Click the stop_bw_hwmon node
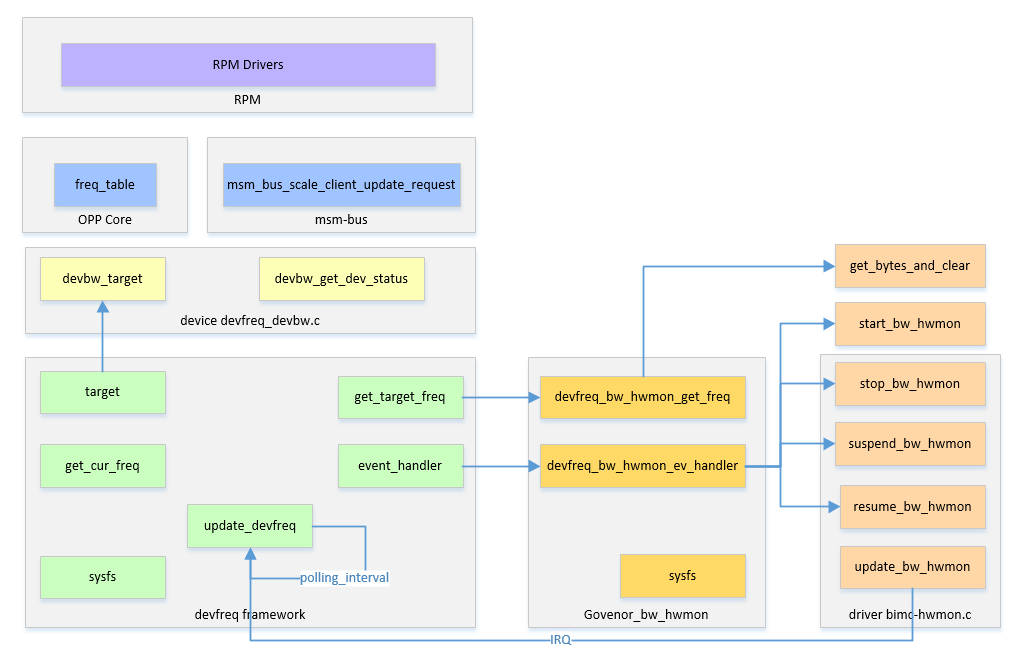 (909, 384)
